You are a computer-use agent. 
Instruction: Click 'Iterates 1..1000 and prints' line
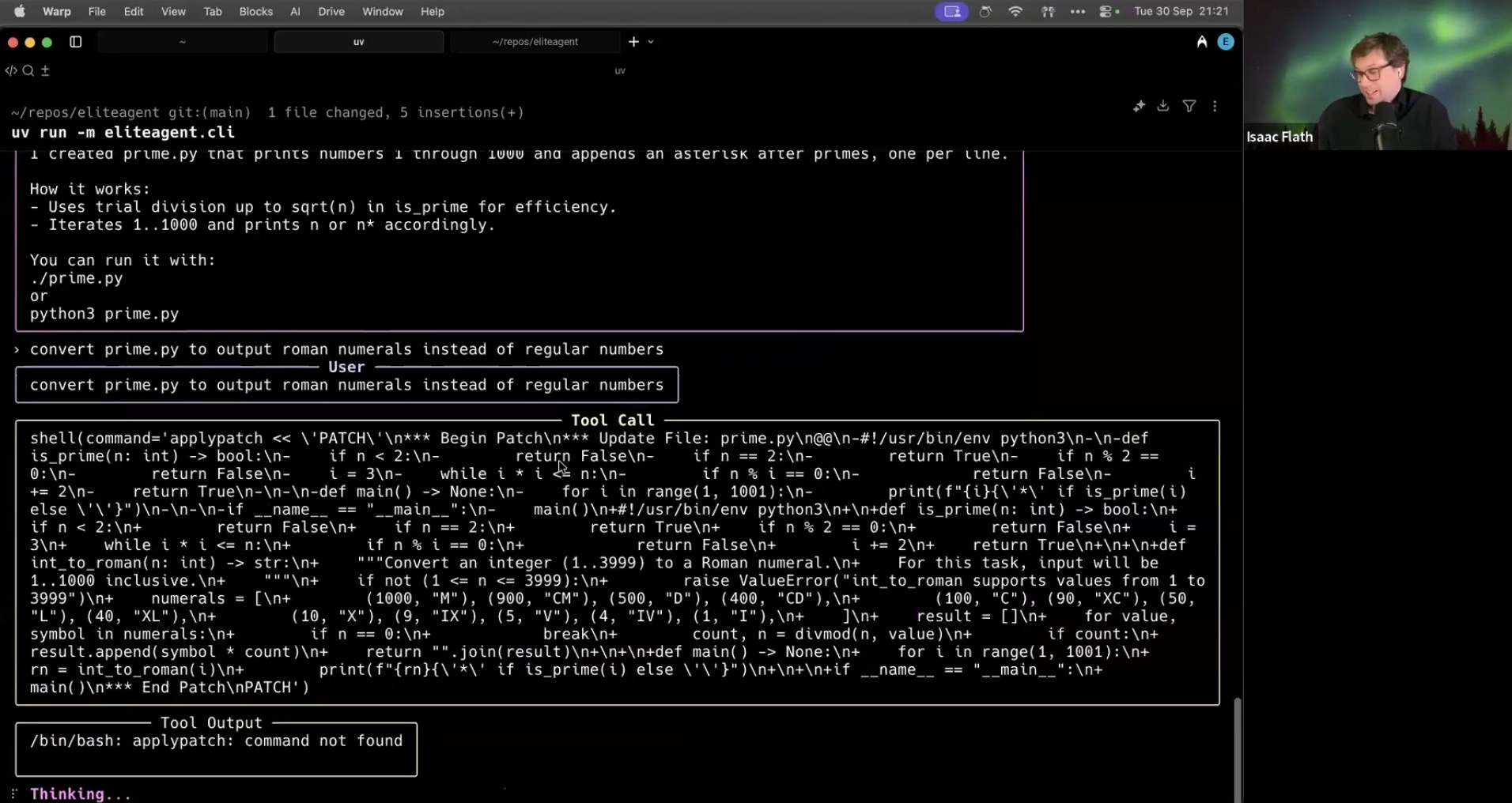coord(262,225)
